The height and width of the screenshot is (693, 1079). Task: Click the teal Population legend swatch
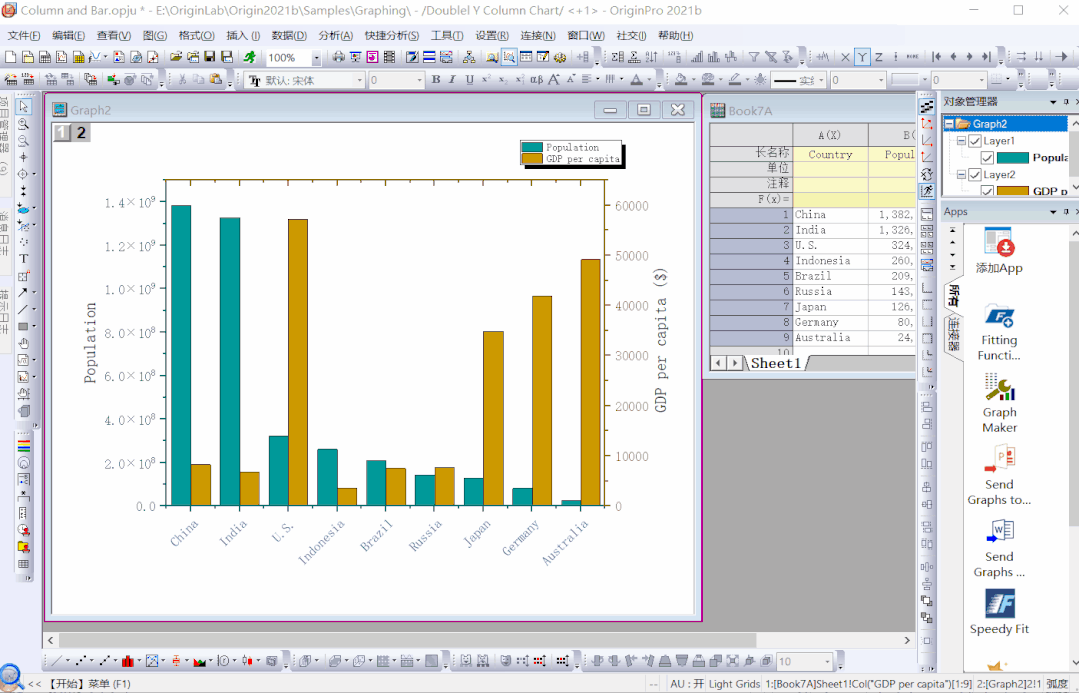click(x=531, y=147)
